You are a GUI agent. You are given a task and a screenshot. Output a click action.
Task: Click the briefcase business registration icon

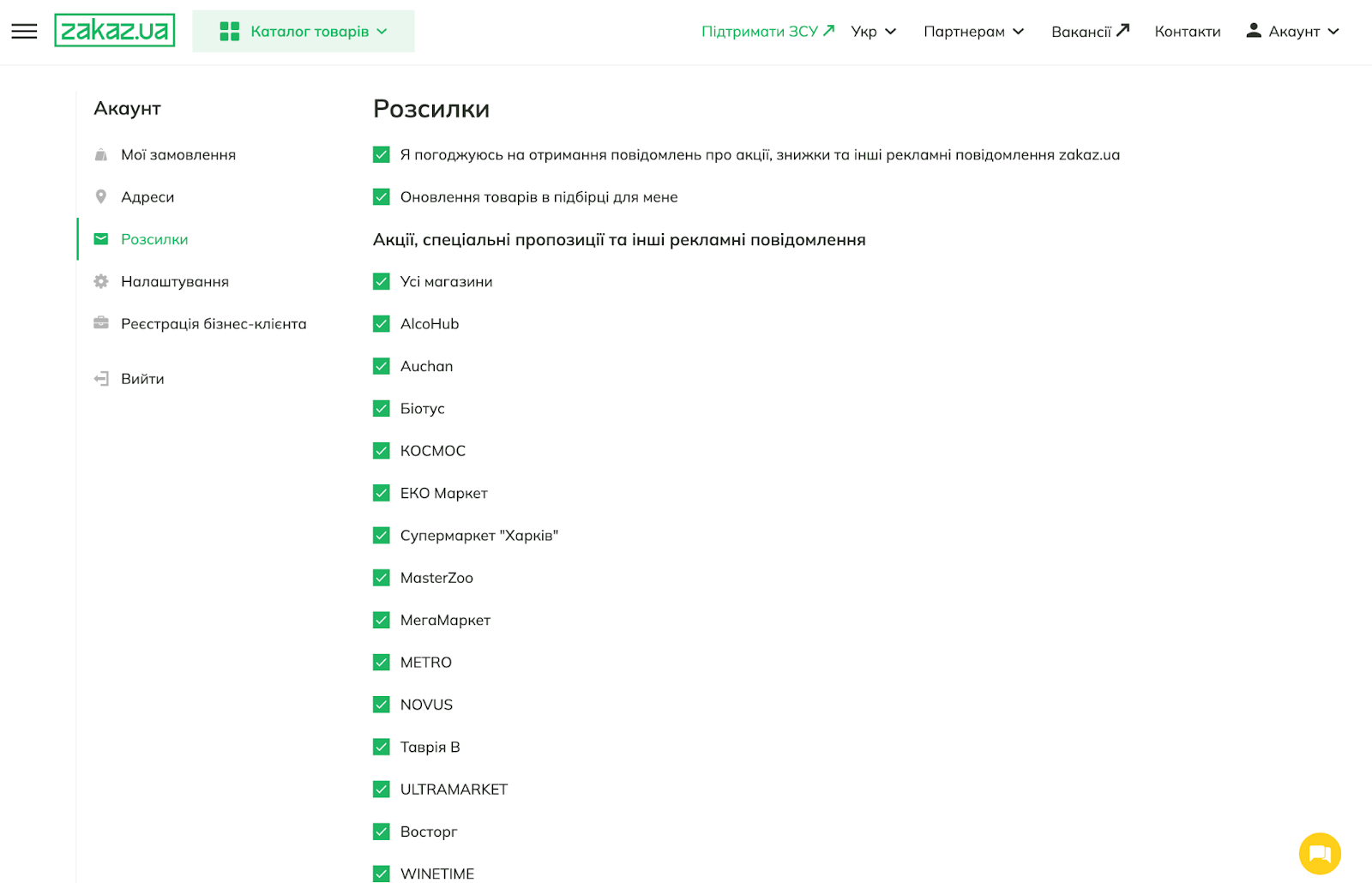101,323
